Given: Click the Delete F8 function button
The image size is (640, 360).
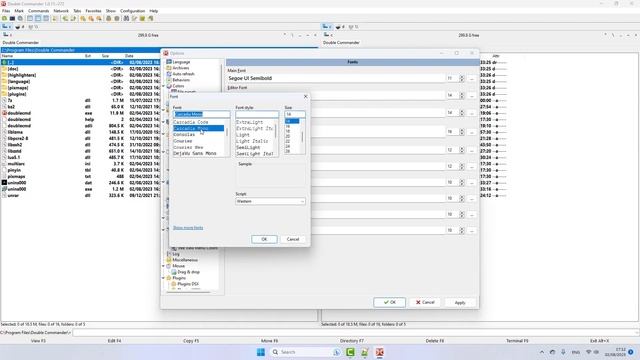Looking at the screenshot, I should (435, 340).
